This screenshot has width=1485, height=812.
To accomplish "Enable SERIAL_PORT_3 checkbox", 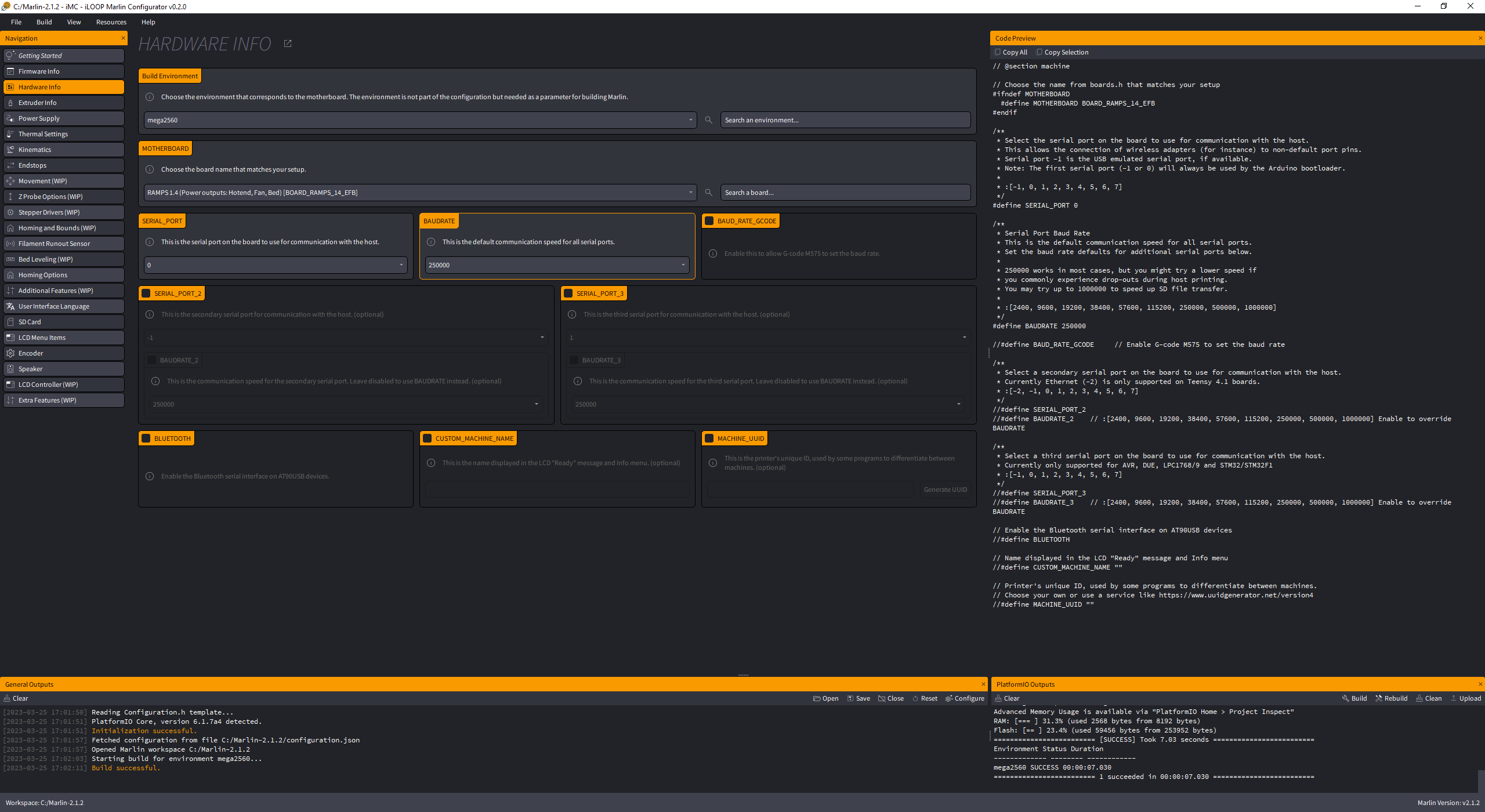I will pos(568,293).
